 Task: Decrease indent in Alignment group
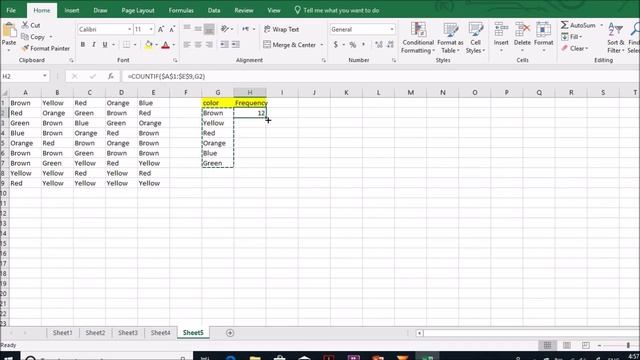[224, 44]
